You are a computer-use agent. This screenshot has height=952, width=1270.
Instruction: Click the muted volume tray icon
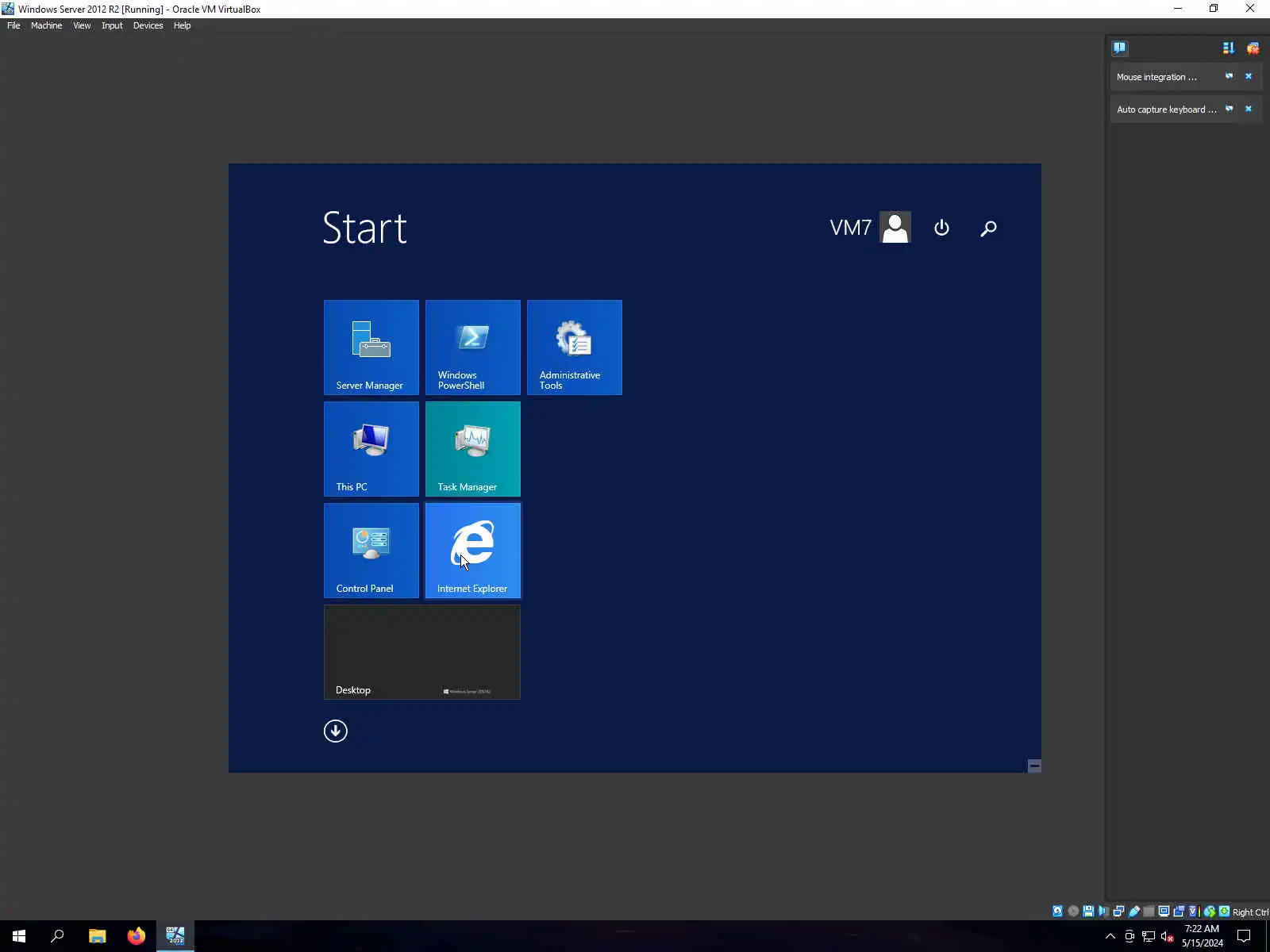pyautogui.click(x=1168, y=936)
